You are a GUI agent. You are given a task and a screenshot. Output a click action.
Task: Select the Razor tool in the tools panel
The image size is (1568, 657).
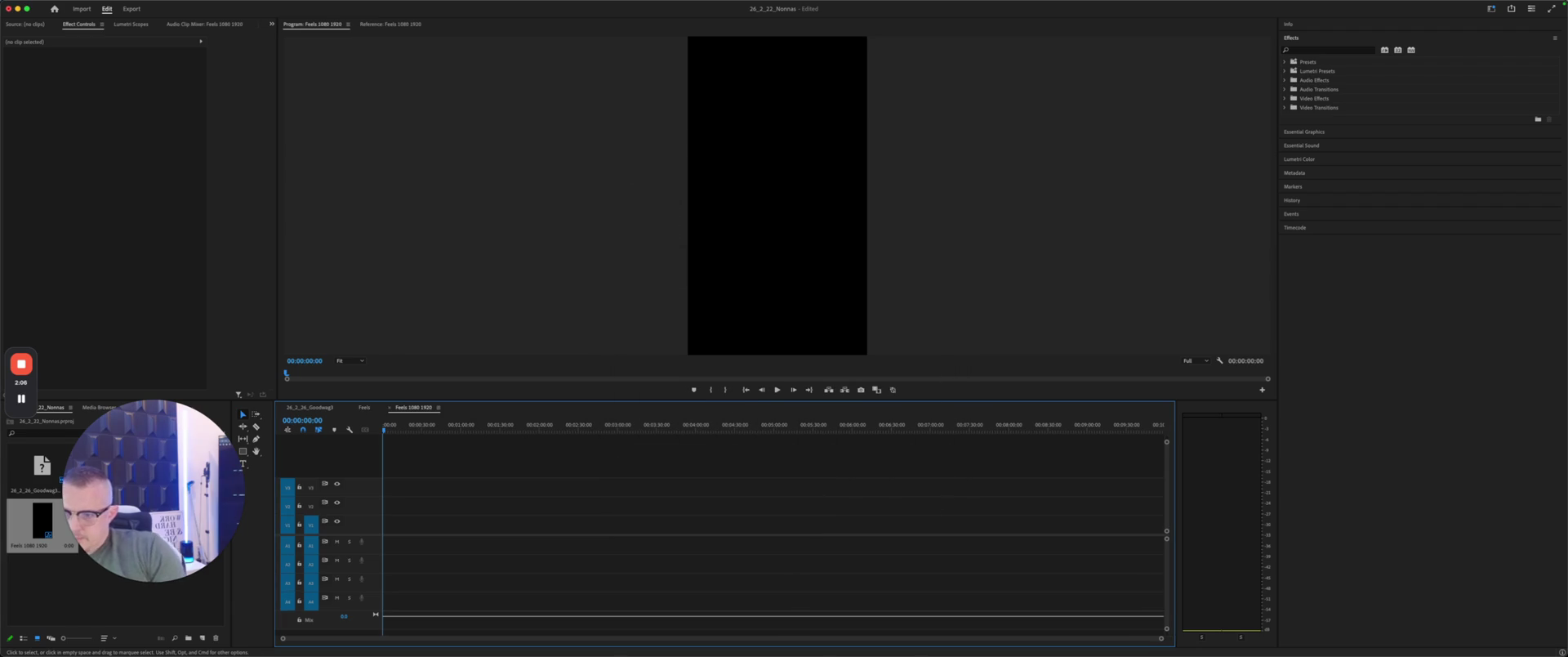click(256, 427)
